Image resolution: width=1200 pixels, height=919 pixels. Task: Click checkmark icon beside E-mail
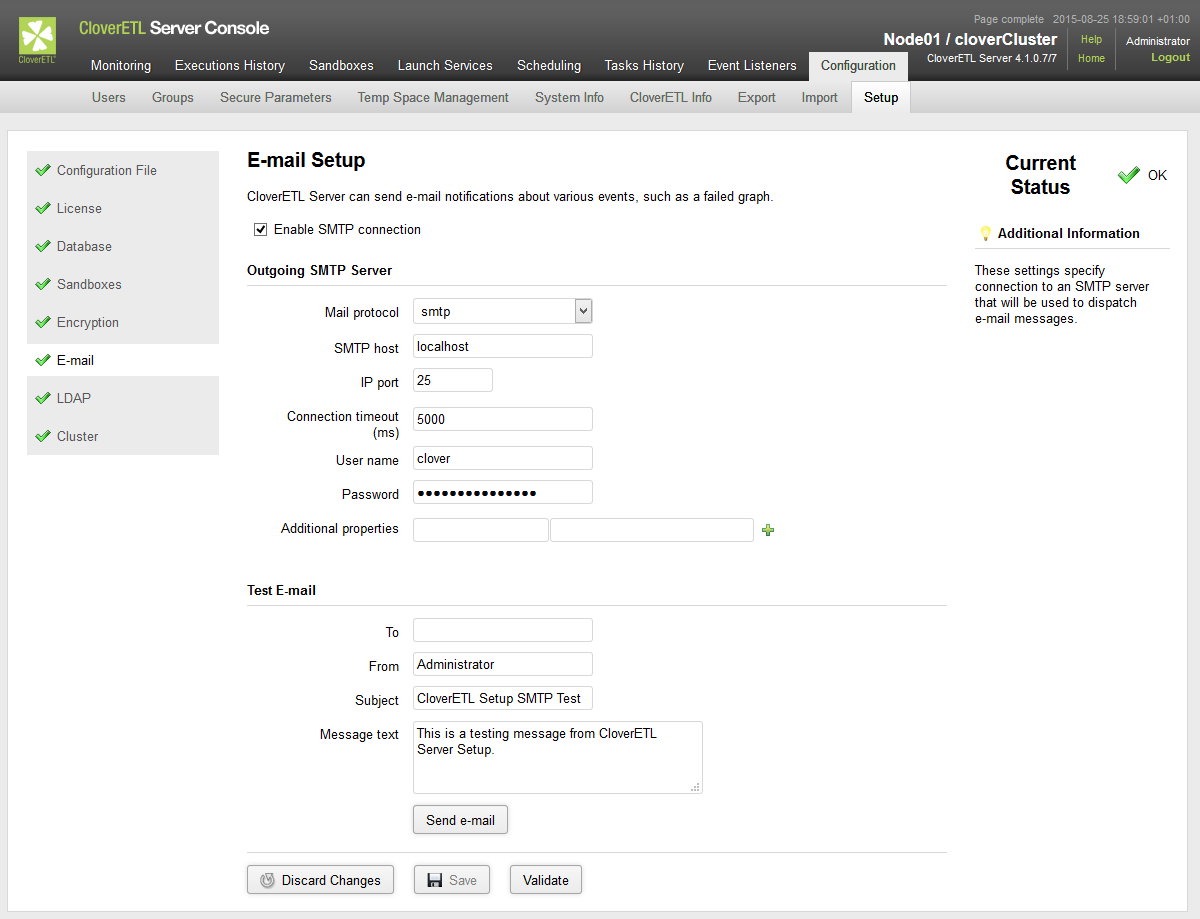42,360
